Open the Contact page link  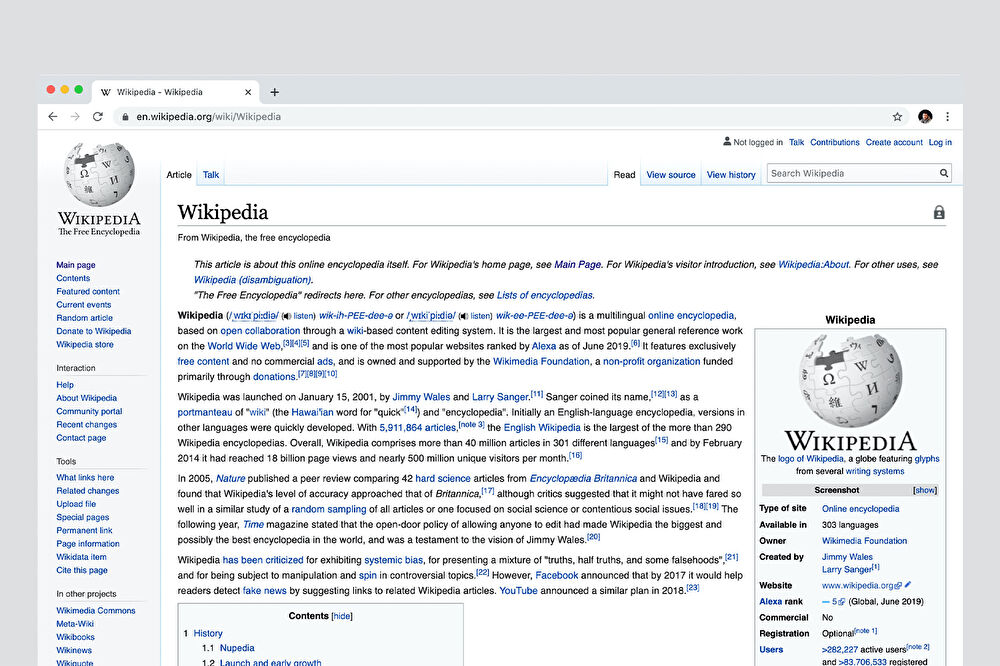pyautogui.click(x=81, y=438)
